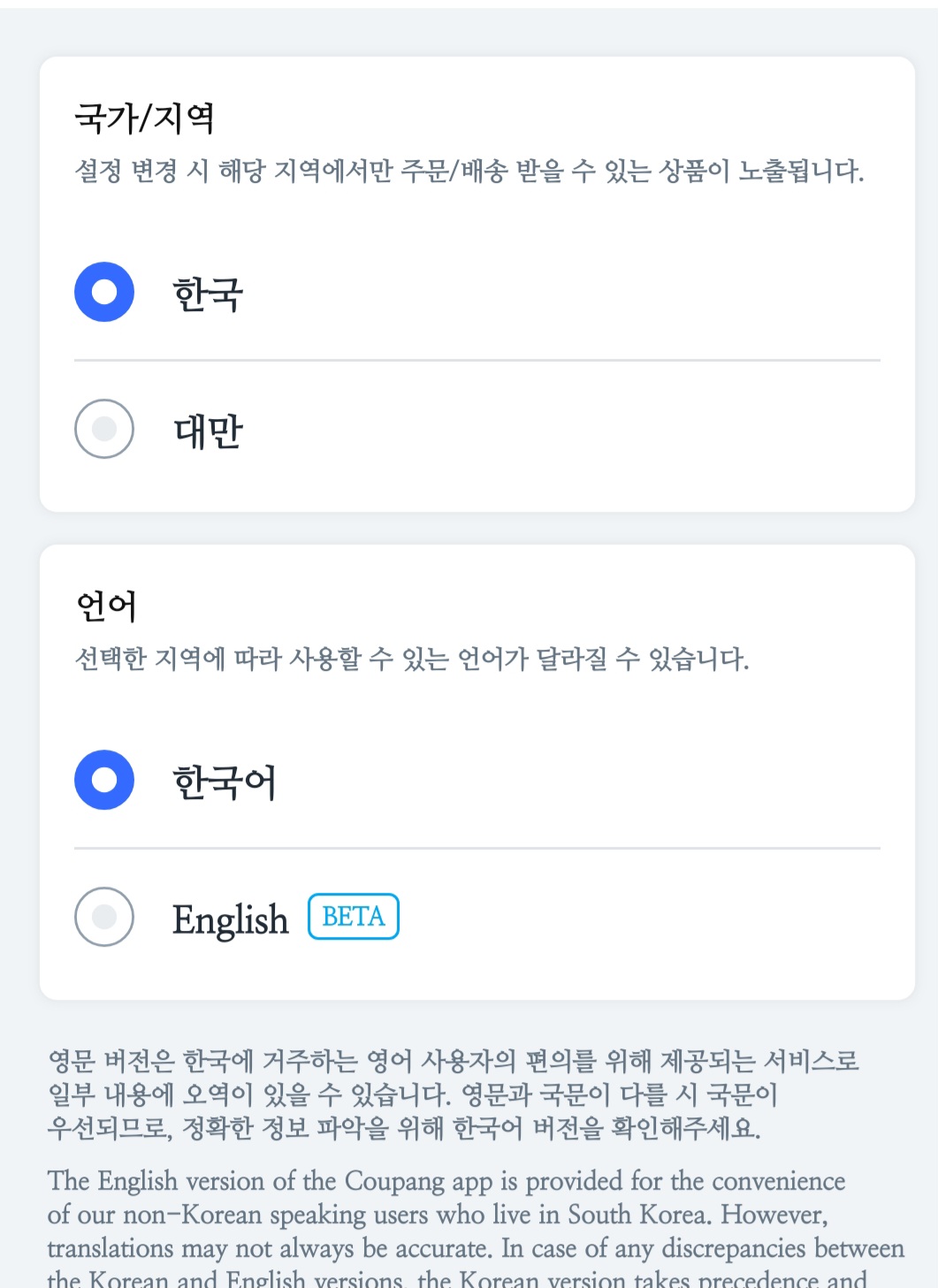Select the 대만 country radio button
Image resolution: width=938 pixels, height=1288 pixels.
click(x=104, y=429)
